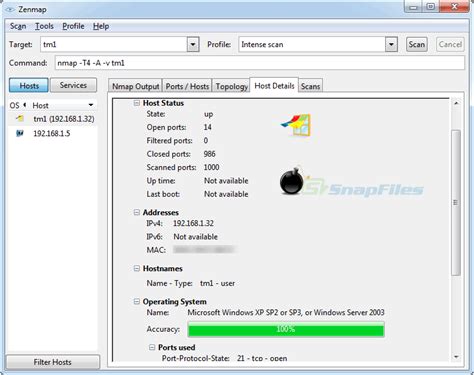Close the Zenmap window
The width and height of the screenshot is (474, 375).
click(454, 6)
